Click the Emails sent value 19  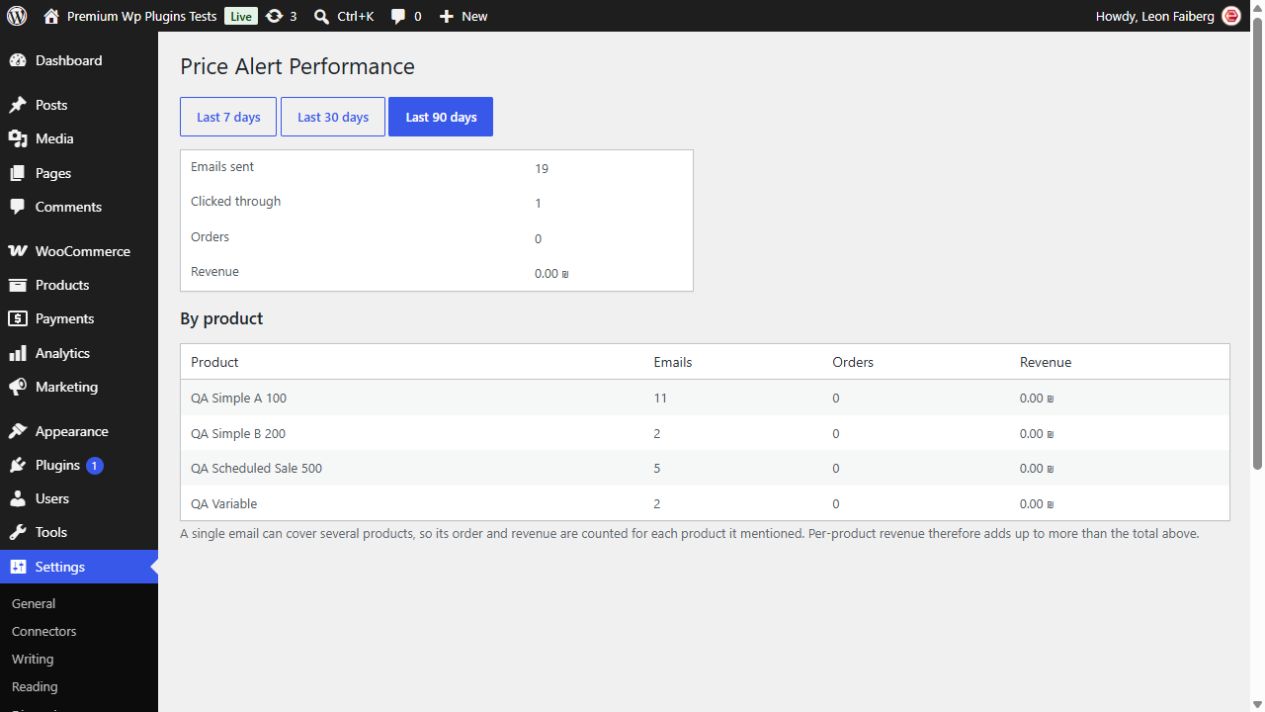coord(542,168)
